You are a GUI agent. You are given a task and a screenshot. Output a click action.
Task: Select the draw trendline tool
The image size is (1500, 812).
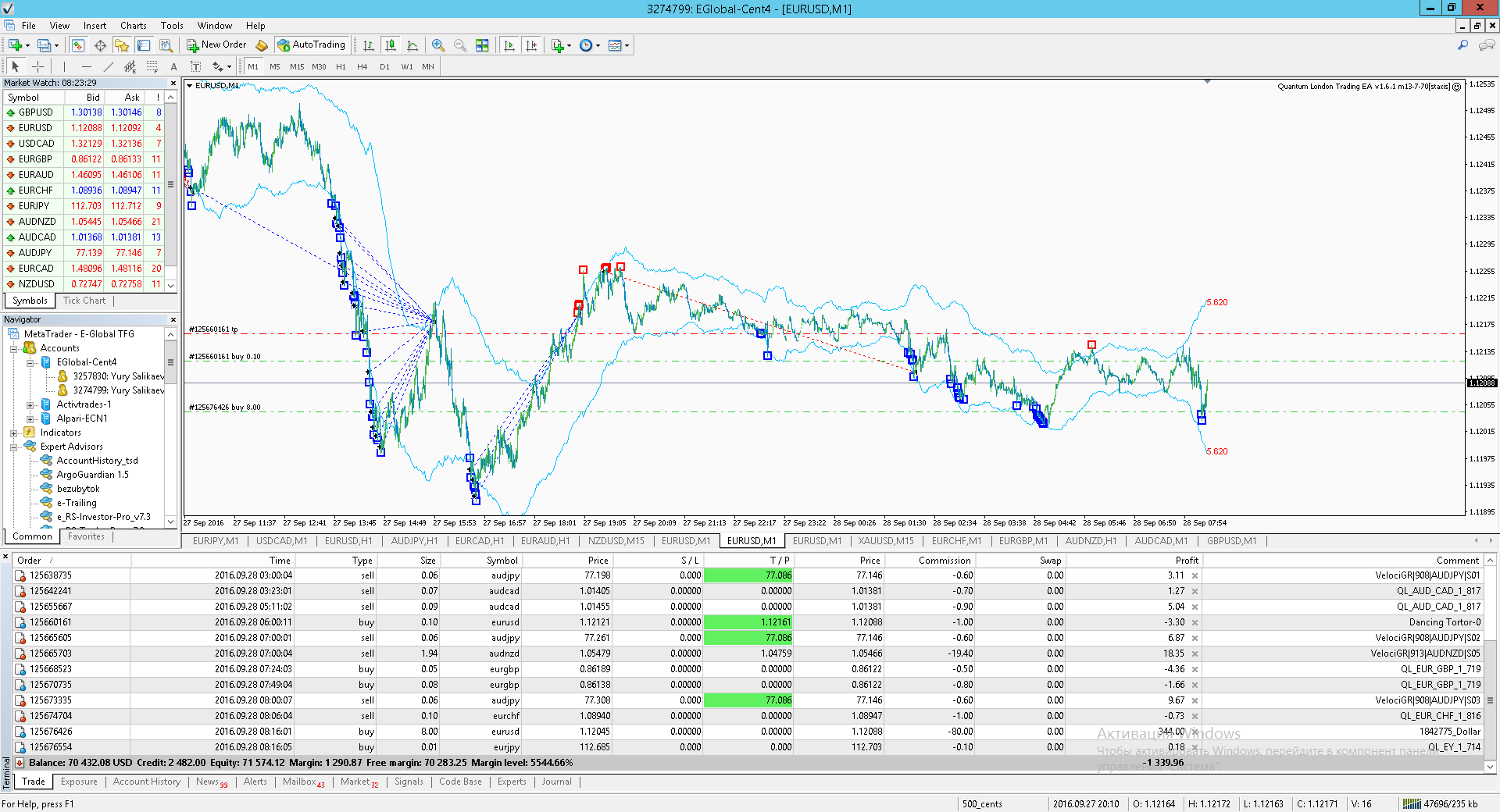click(109, 66)
